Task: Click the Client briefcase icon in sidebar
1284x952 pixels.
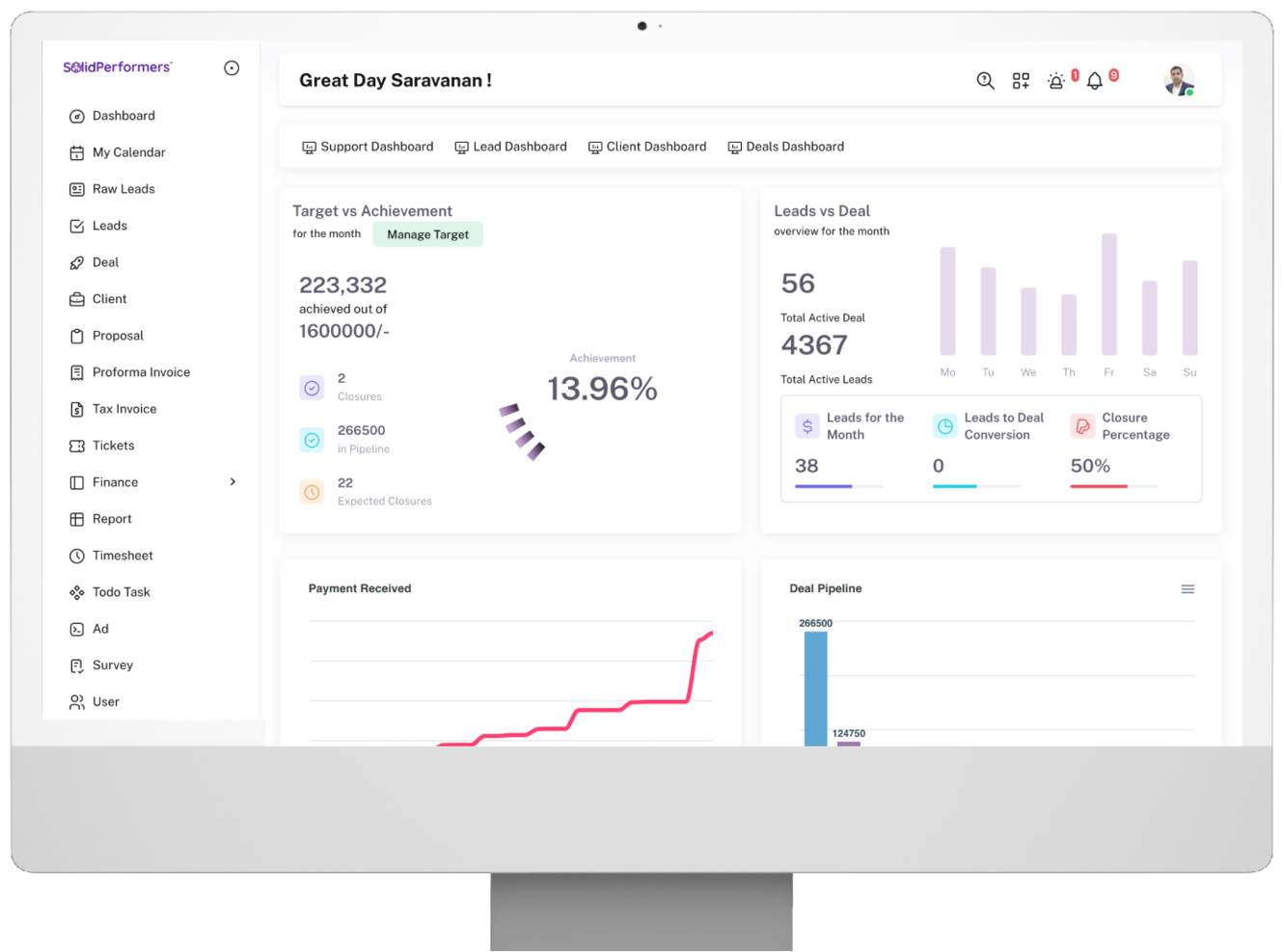Action: click(x=77, y=299)
